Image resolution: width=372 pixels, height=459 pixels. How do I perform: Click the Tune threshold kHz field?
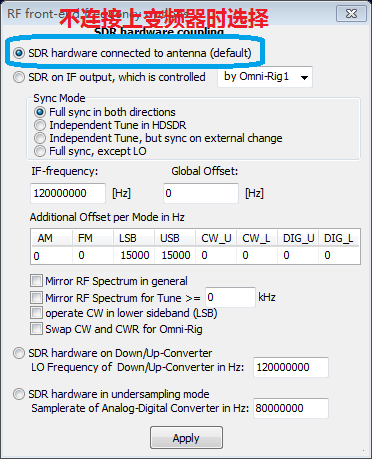point(230,297)
